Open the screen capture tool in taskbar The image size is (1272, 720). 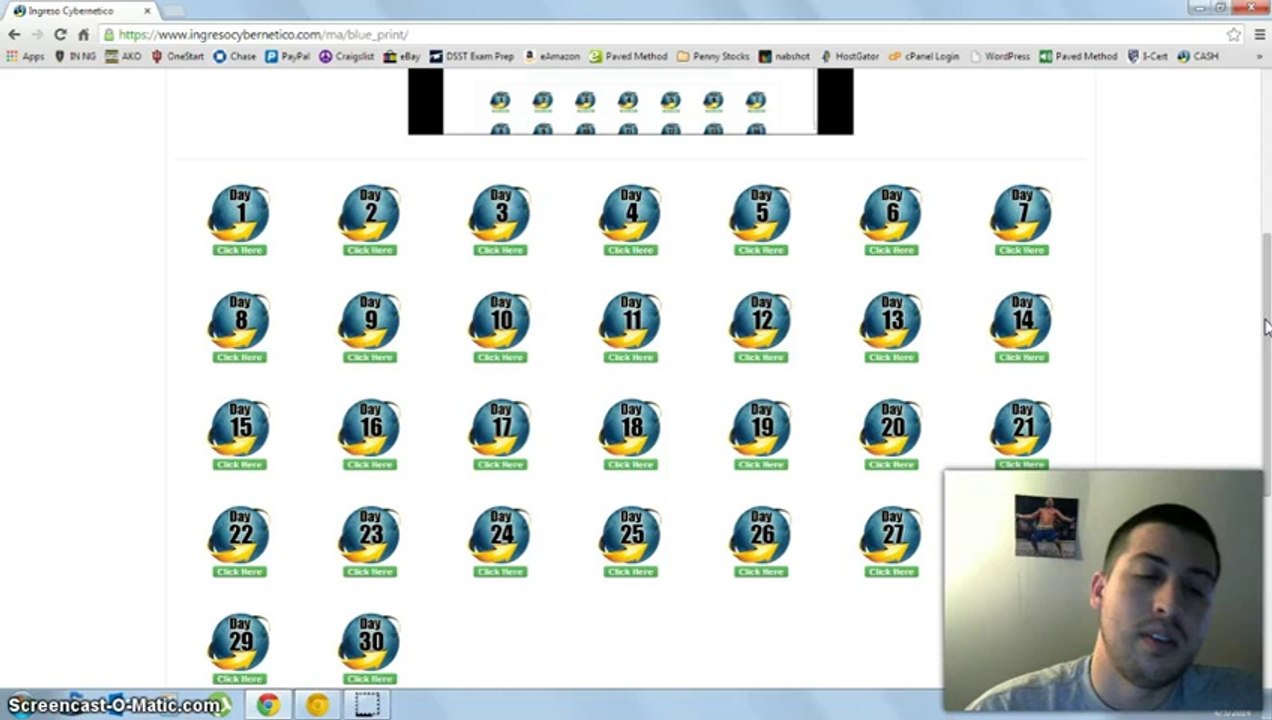(x=367, y=705)
